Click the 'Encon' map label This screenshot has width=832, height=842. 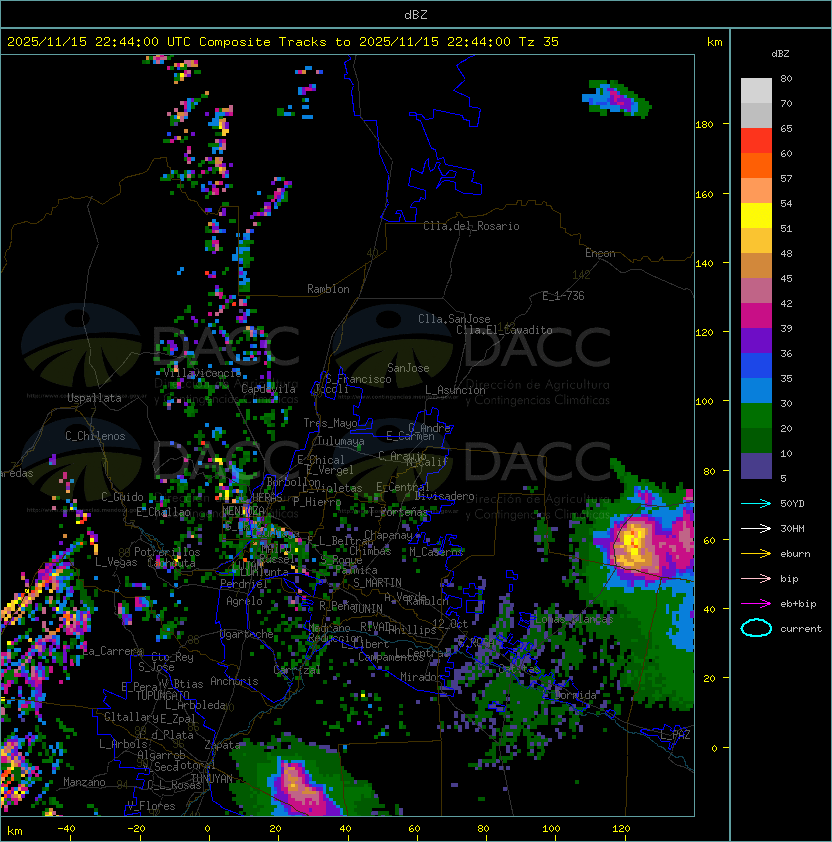coord(600,253)
